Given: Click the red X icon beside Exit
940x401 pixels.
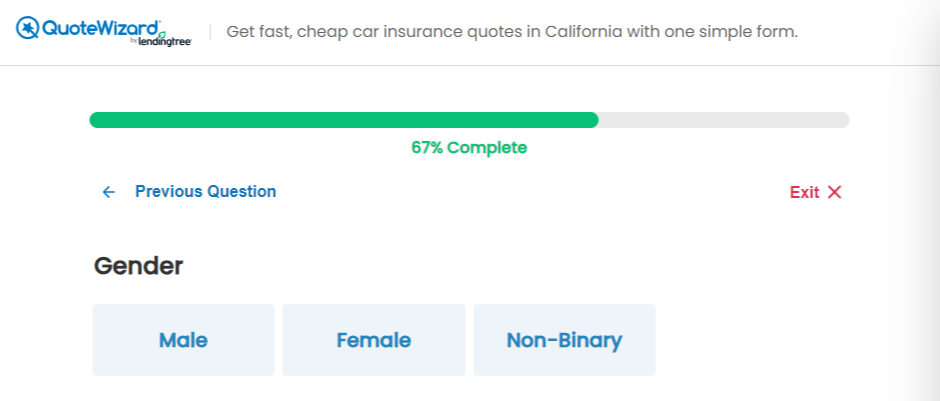Looking at the screenshot, I should [835, 192].
